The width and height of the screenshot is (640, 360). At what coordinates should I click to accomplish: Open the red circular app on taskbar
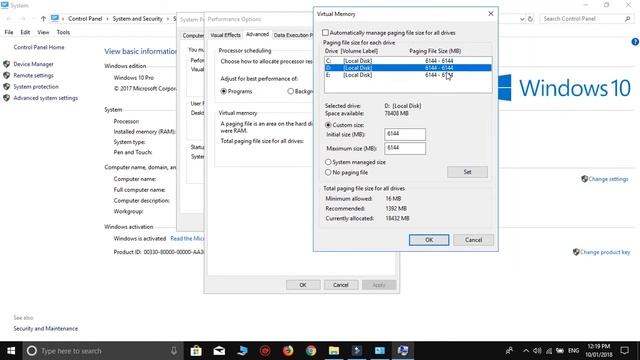click(x=265, y=351)
